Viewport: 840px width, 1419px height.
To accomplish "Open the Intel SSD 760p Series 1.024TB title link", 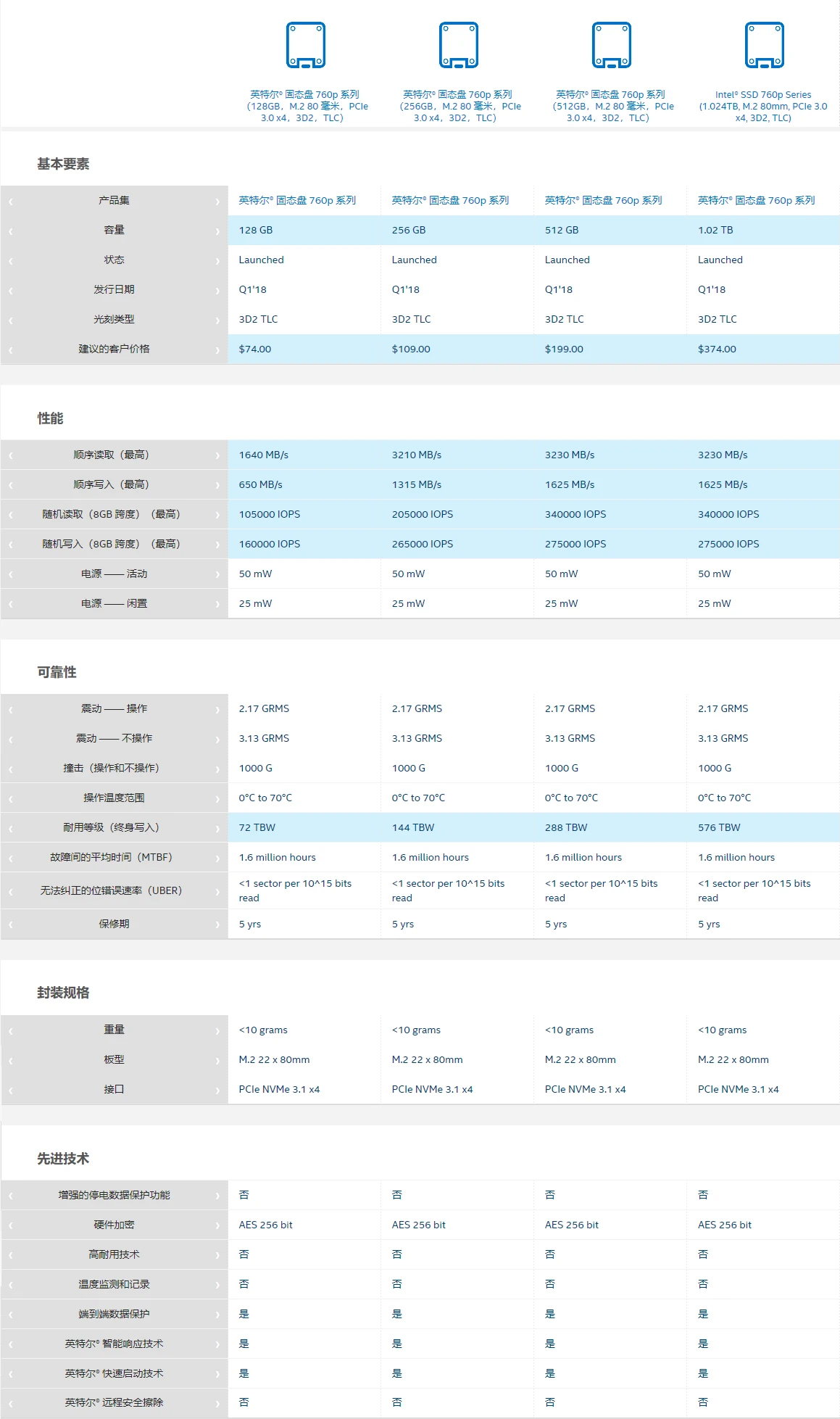I will click(763, 106).
